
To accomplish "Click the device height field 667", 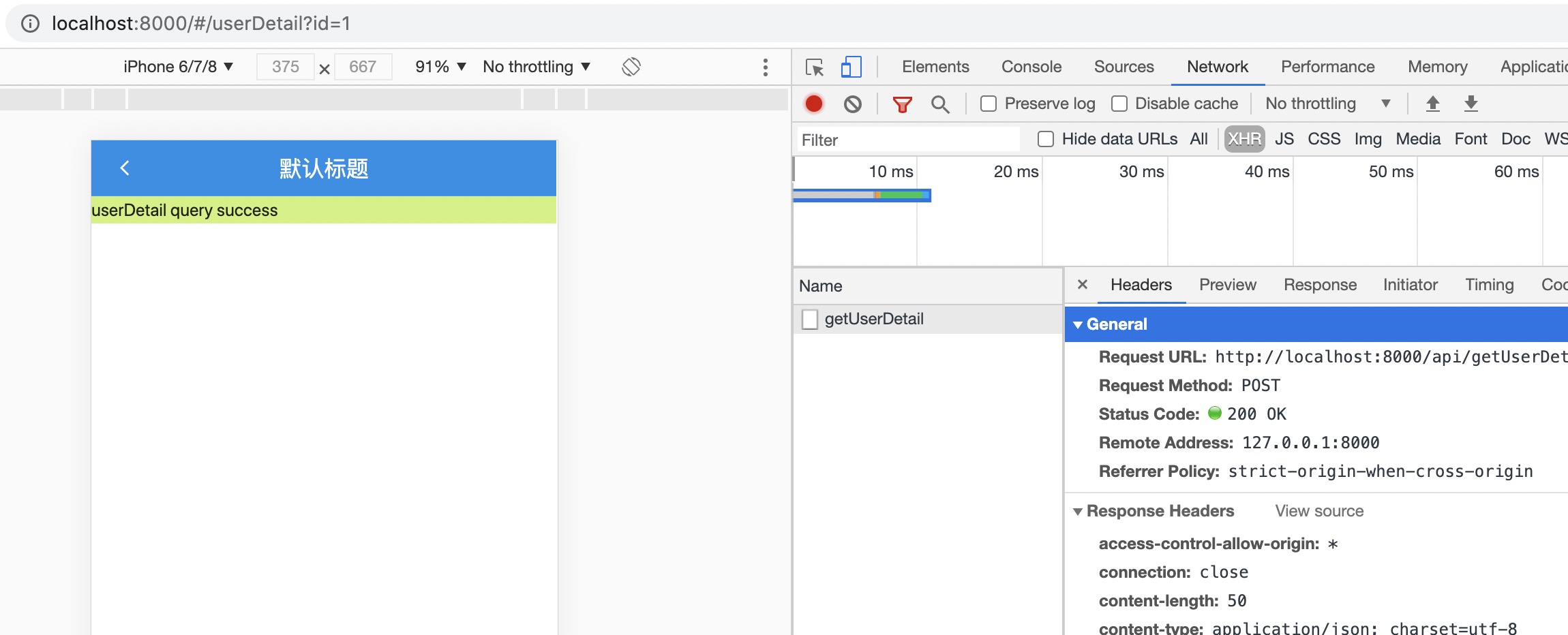I will (363, 67).
